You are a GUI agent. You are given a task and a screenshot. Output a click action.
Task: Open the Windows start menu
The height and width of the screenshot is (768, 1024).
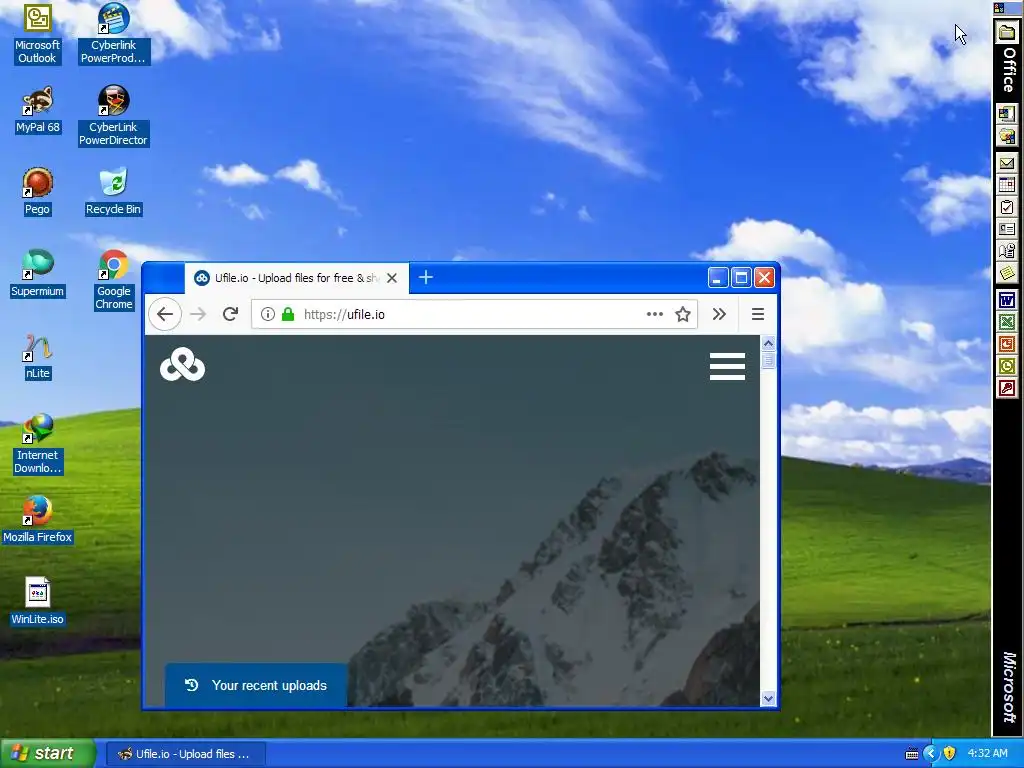click(x=48, y=754)
